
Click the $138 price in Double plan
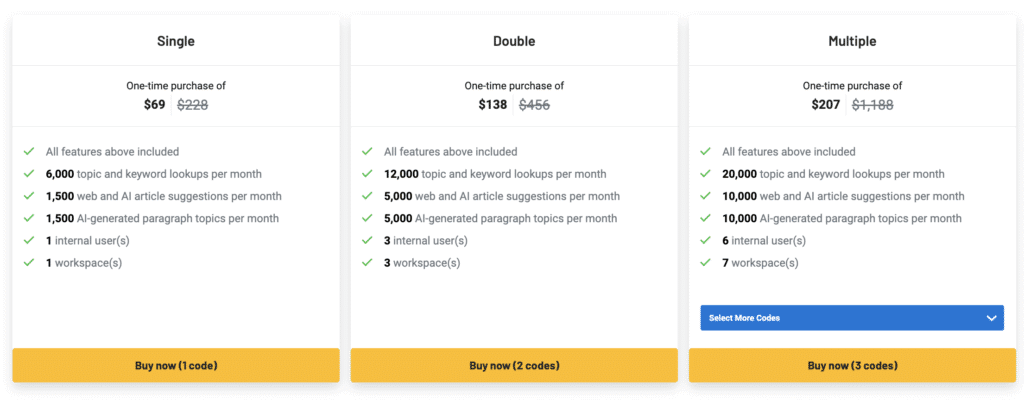(492, 104)
